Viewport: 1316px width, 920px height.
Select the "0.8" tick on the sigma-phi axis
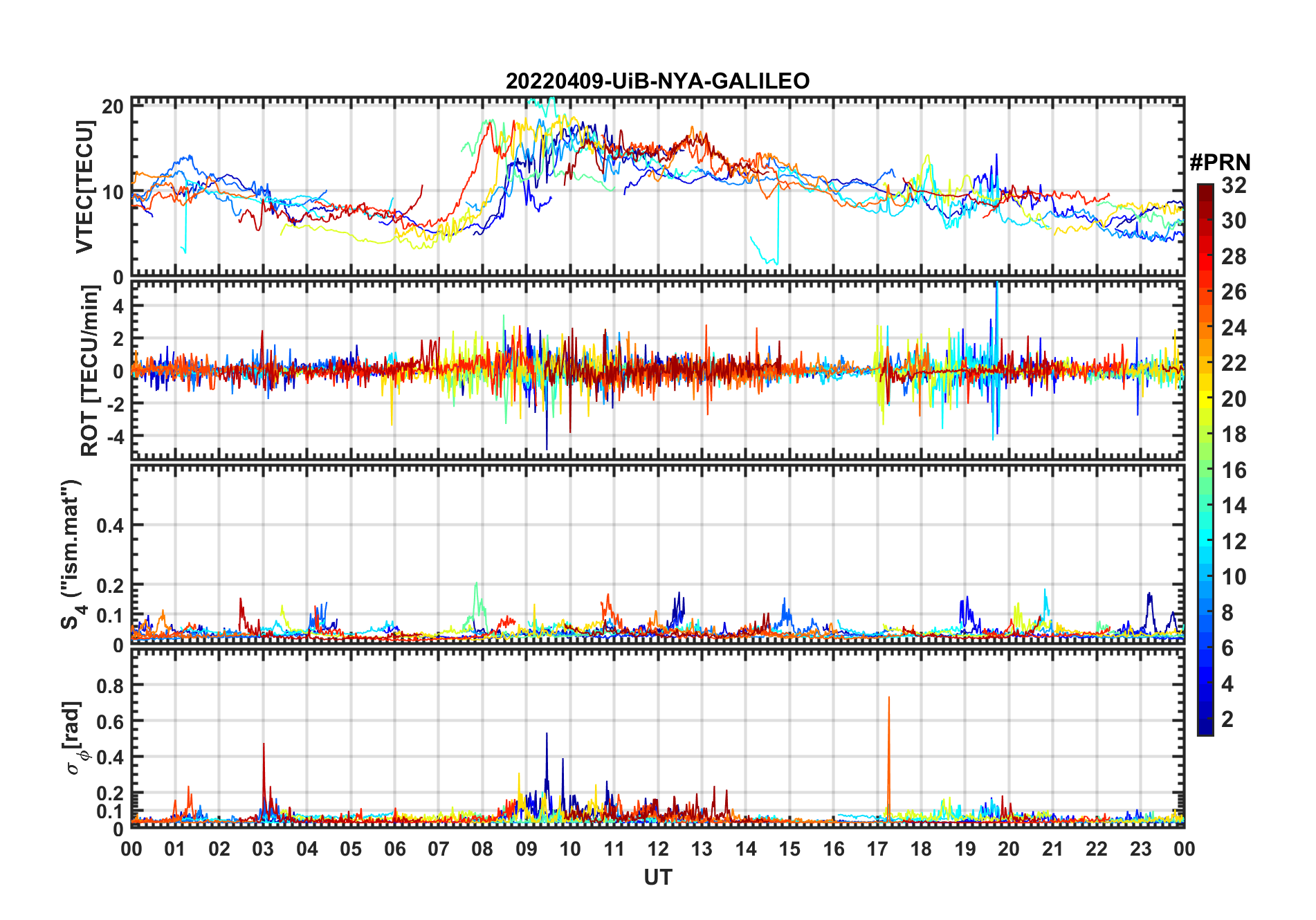click(110, 686)
